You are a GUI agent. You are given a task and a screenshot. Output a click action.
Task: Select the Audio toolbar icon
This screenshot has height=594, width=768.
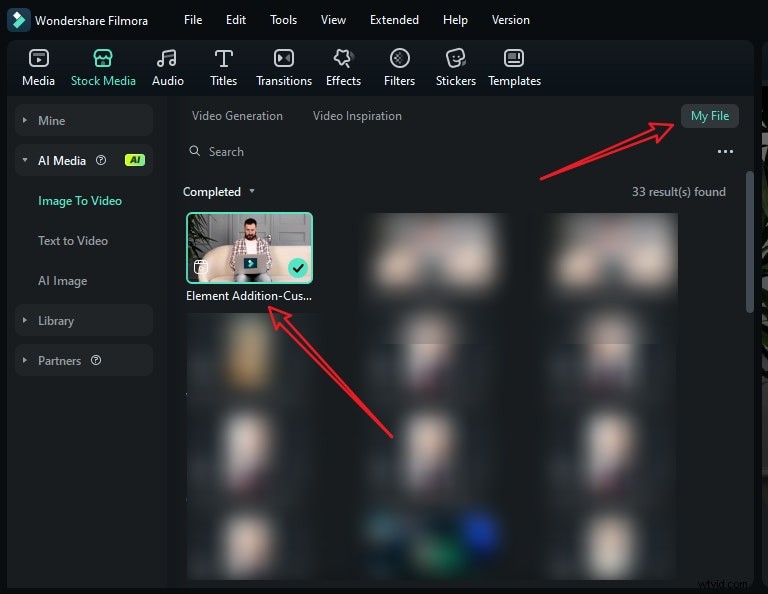[x=167, y=67]
